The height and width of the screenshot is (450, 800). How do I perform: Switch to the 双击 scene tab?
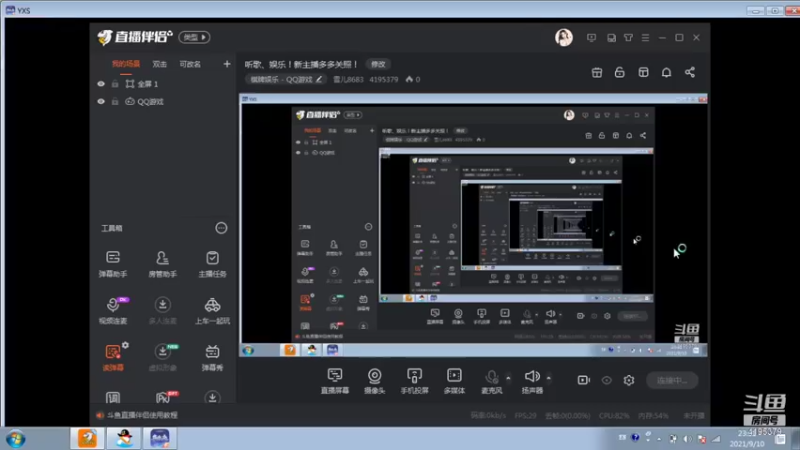[x=160, y=64]
